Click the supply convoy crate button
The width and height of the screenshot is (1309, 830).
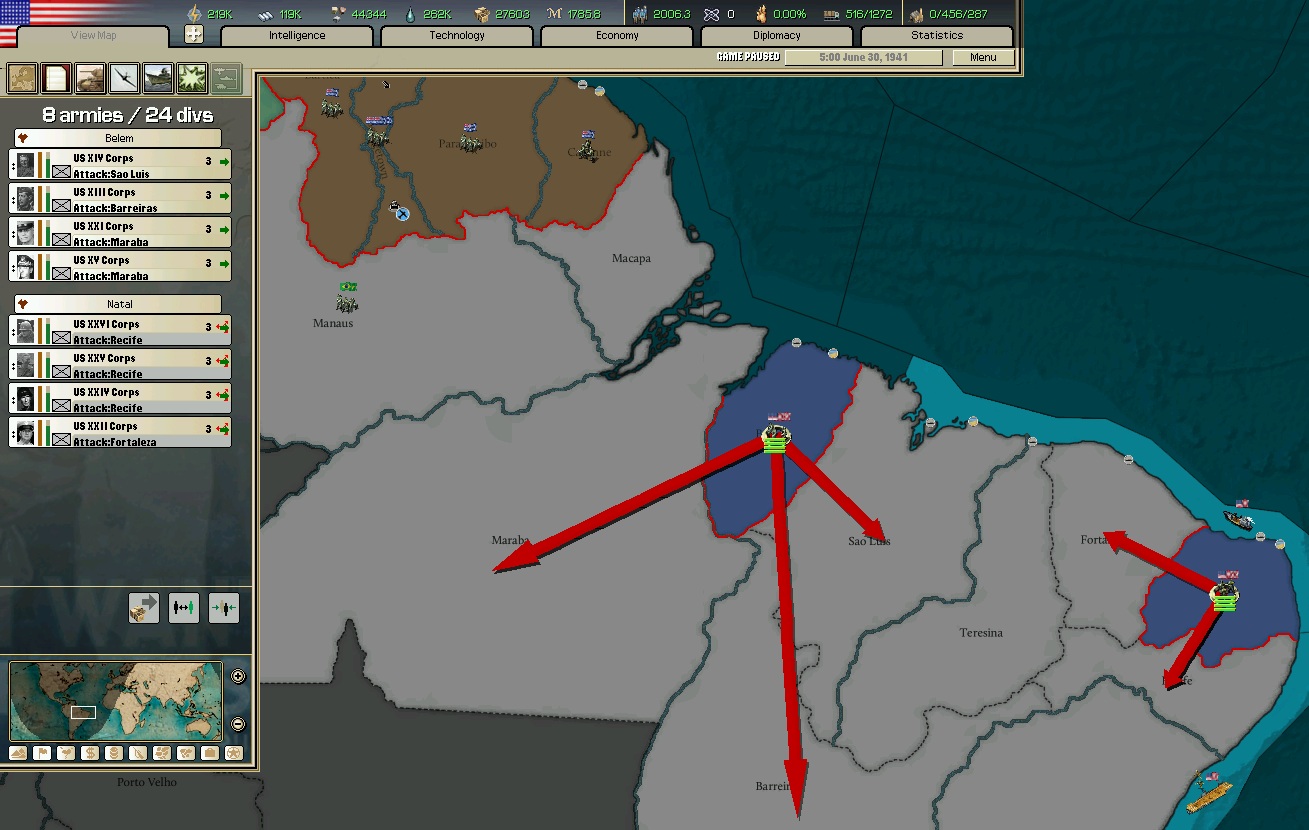coord(144,608)
